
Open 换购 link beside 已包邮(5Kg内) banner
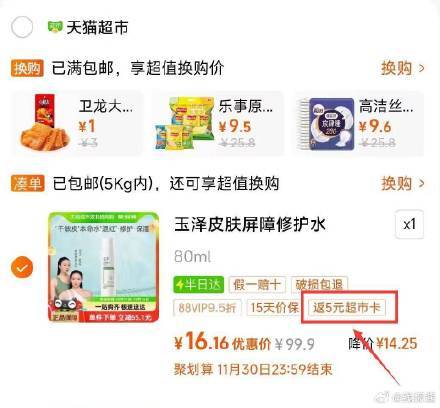(x=403, y=183)
